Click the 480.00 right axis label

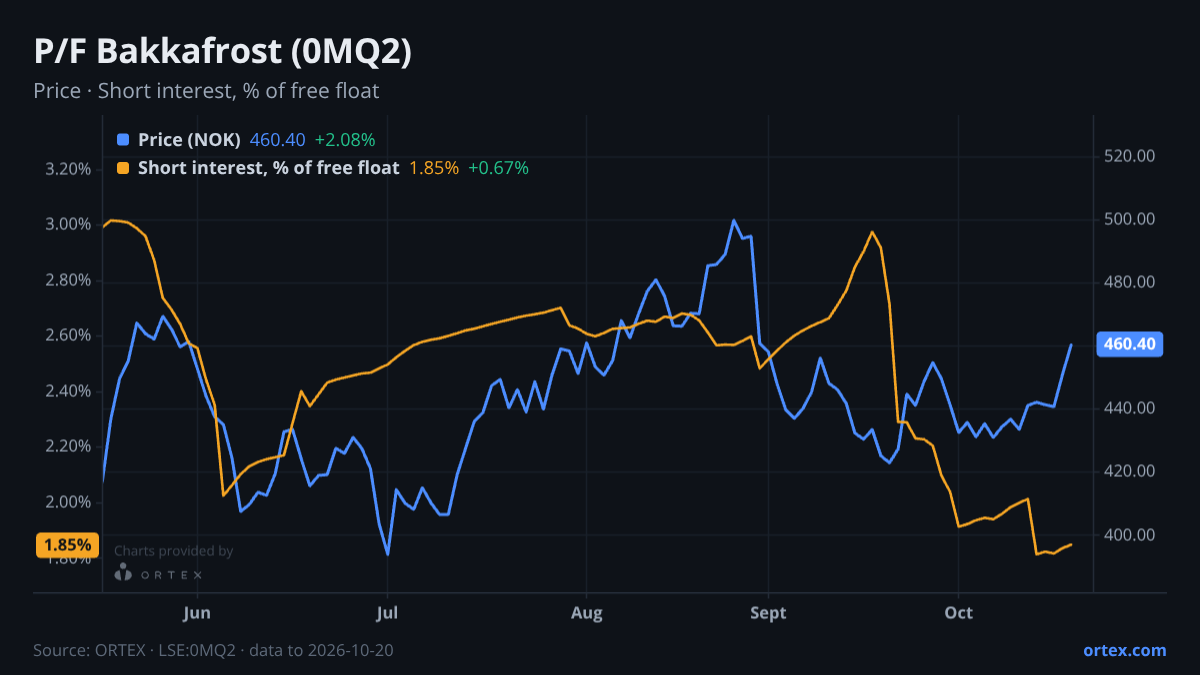[x=1130, y=282]
